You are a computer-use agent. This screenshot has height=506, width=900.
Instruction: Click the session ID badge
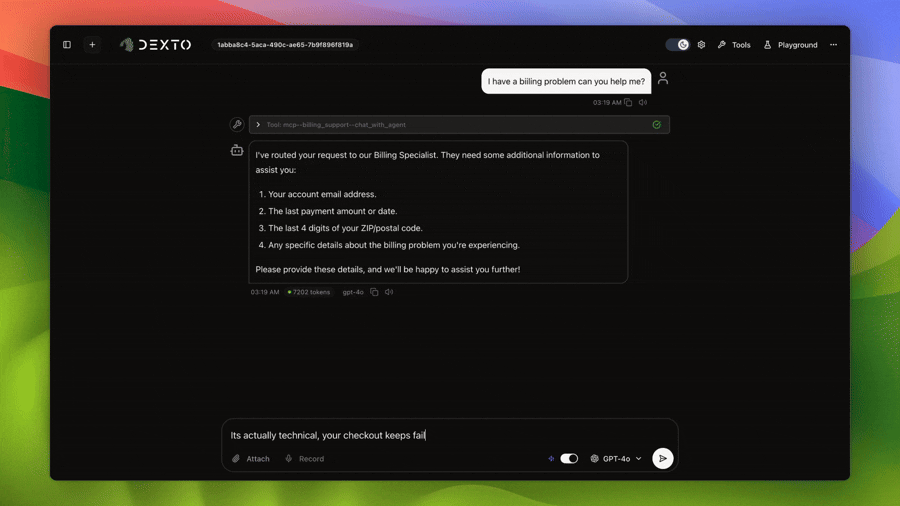click(285, 45)
